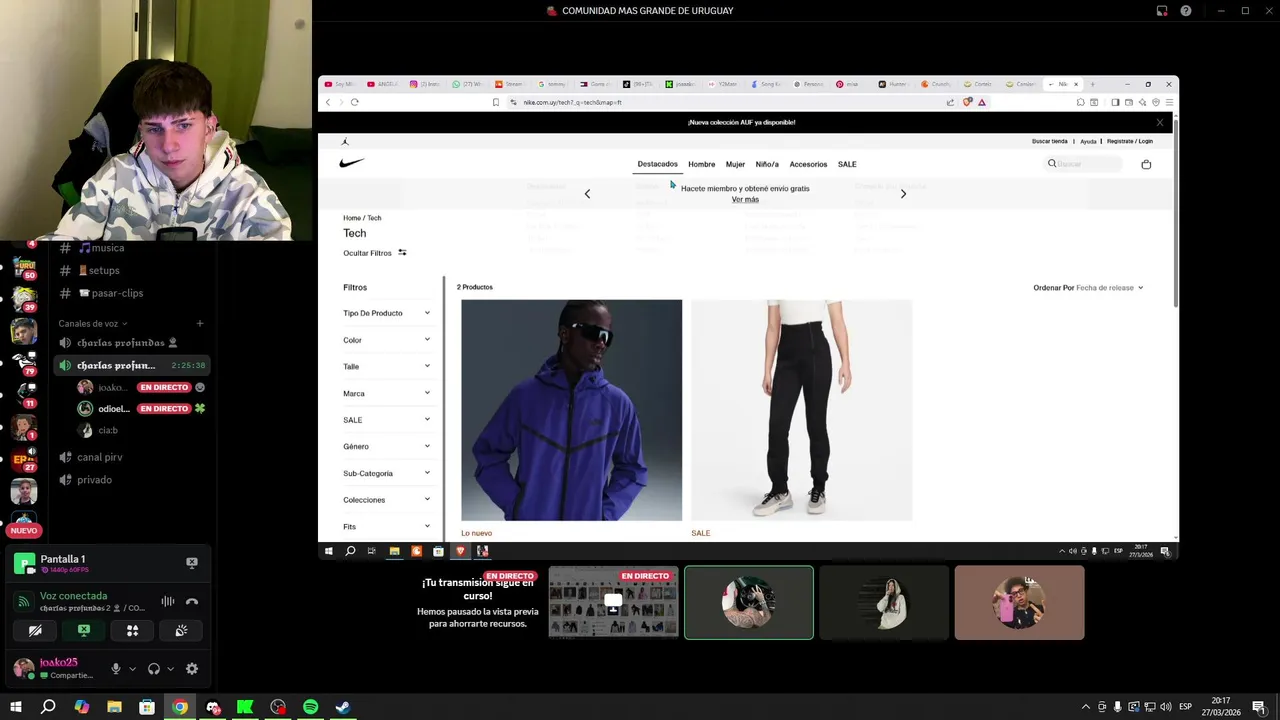Stop streaming Pantalla 1
The width and height of the screenshot is (1280, 720).
pyautogui.click(x=192, y=563)
